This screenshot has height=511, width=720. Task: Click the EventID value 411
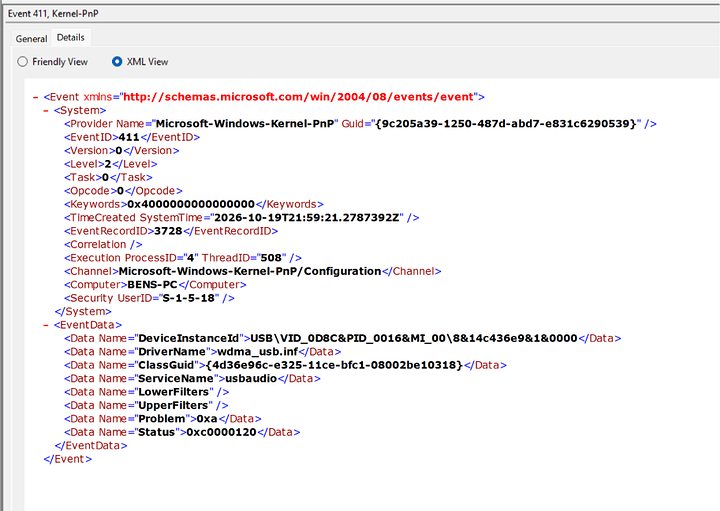[129, 137]
